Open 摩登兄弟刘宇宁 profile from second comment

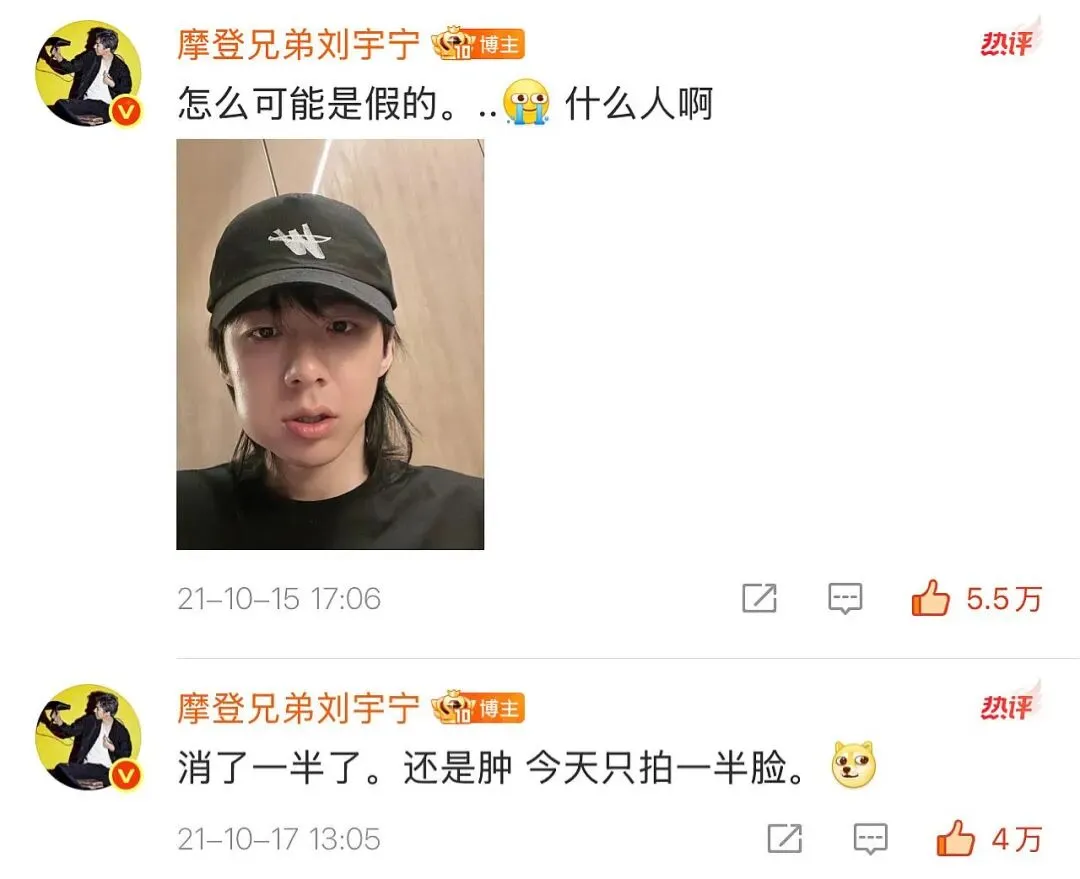click(x=298, y=708)
